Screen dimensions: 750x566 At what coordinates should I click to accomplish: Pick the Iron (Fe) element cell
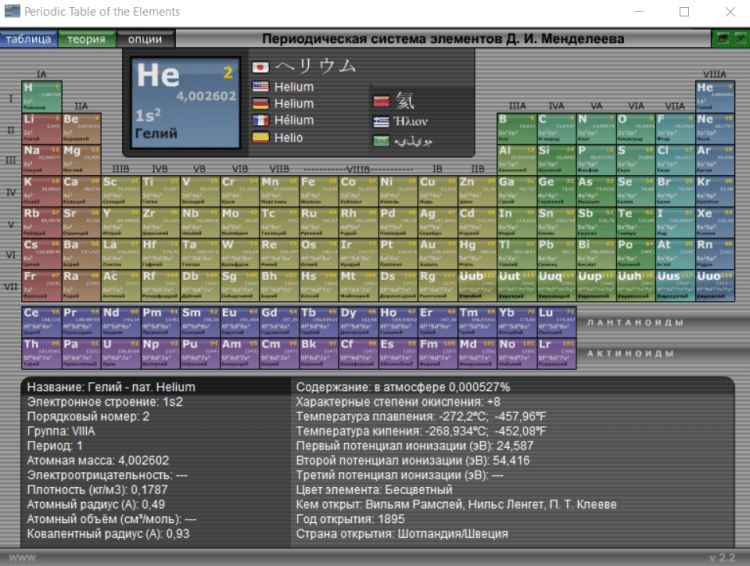(x=319, y=191)
